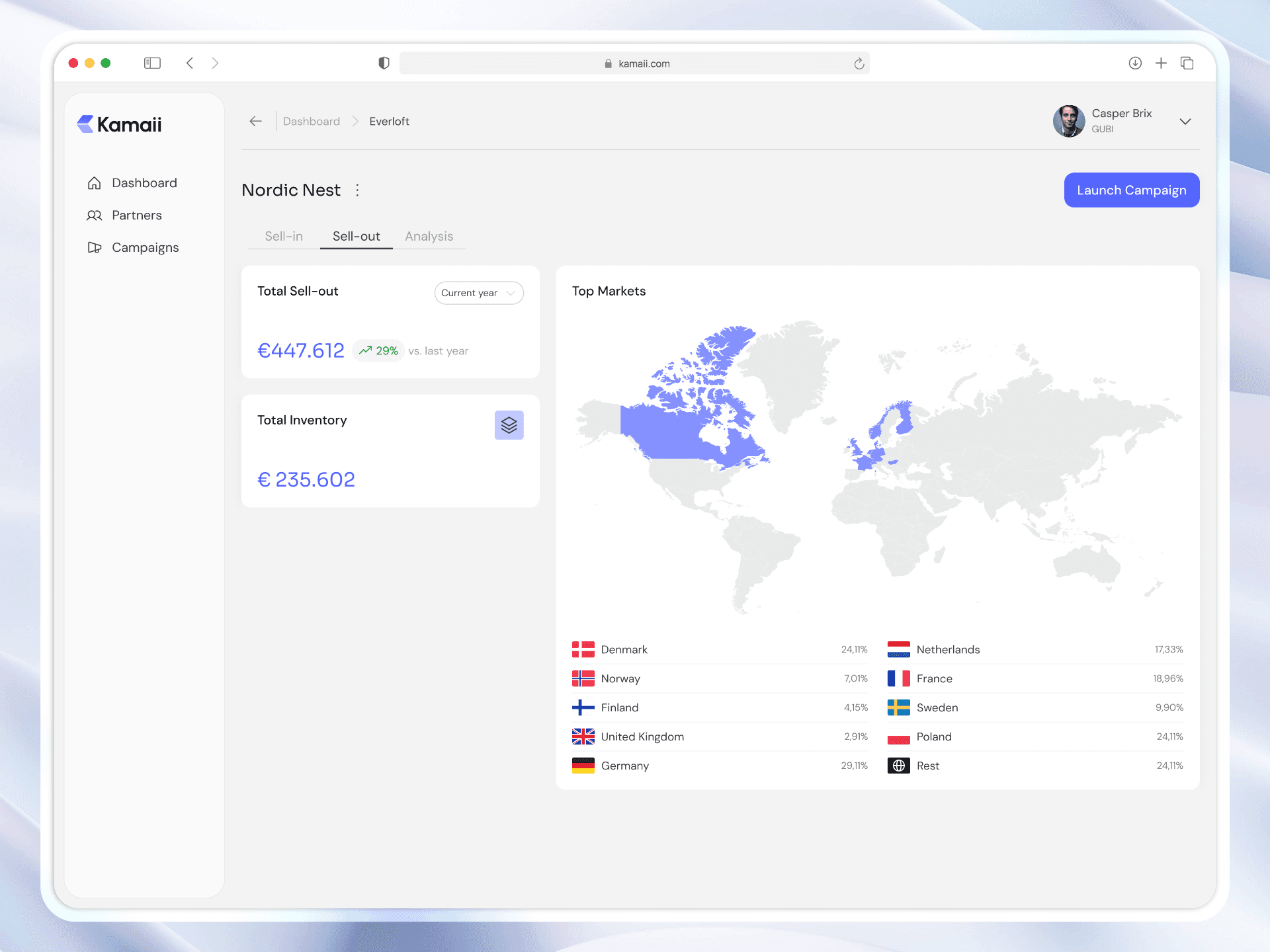Screen dimensions: 1270x952
Task: Switch to the Analysis tab
Action: click(429, 236)
